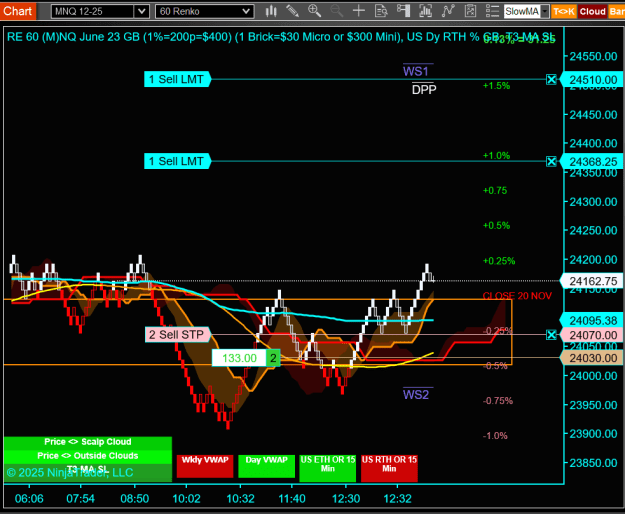This screenshot has height=514, width=625.
Task: Toggle the Bar toolbar button
Action: [617, 12]
